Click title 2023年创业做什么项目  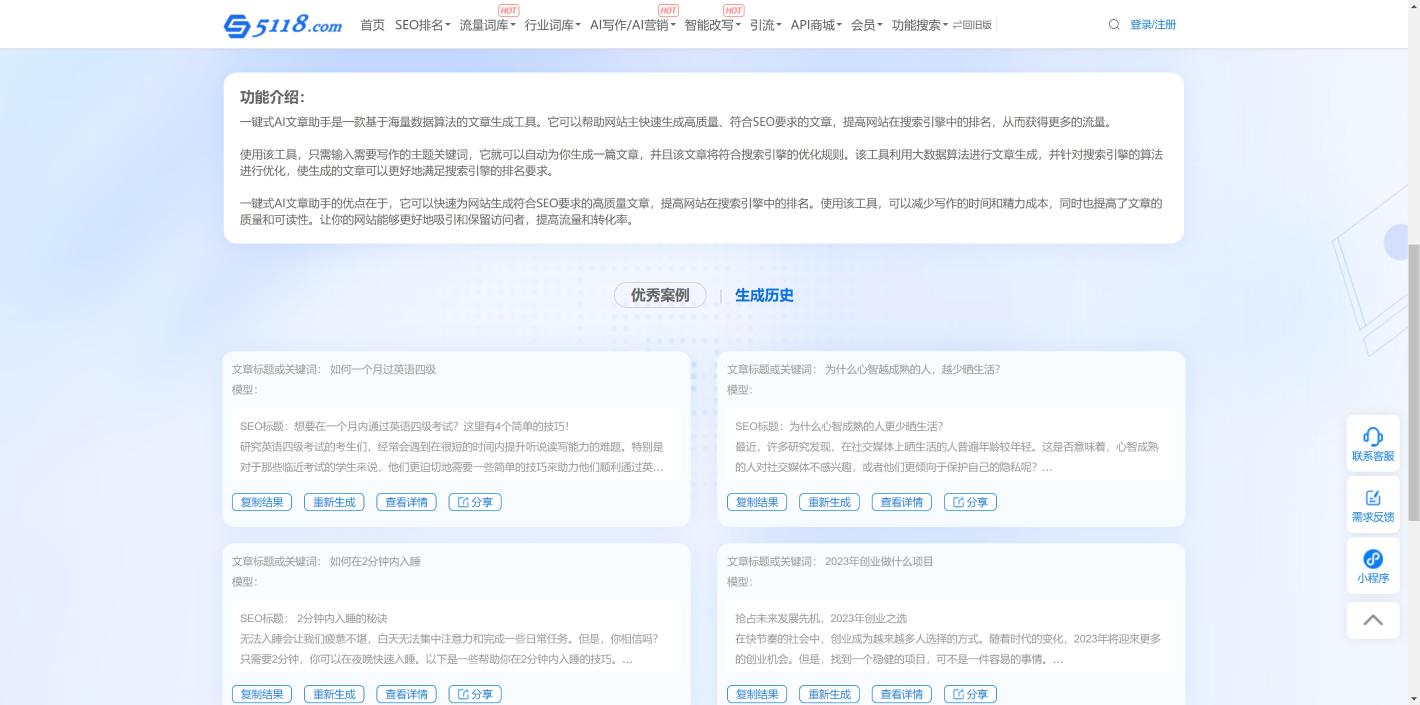879,561
